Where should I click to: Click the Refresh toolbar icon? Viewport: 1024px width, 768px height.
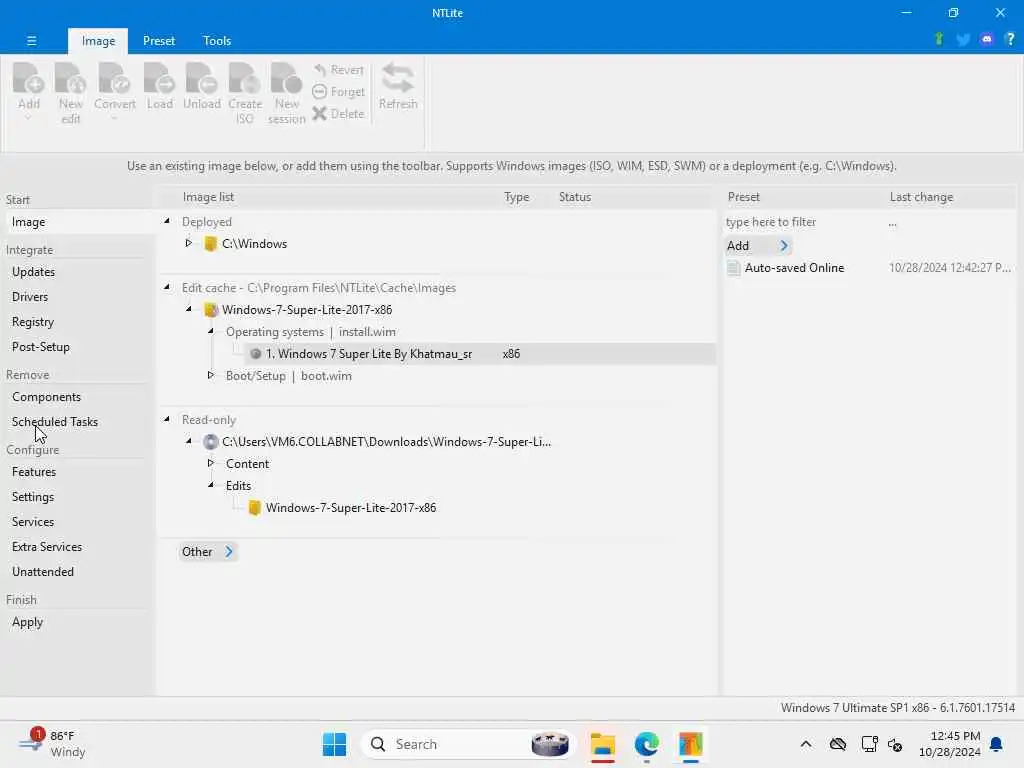[398, 86]
